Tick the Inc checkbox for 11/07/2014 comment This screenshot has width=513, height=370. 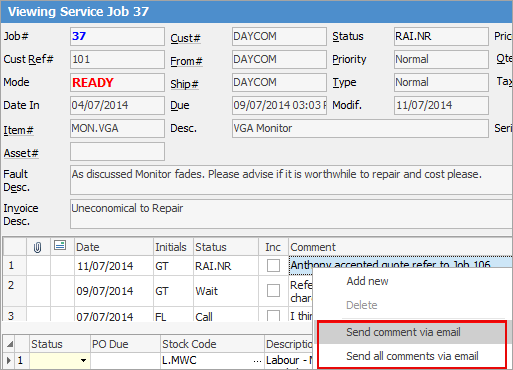[273, 266]
